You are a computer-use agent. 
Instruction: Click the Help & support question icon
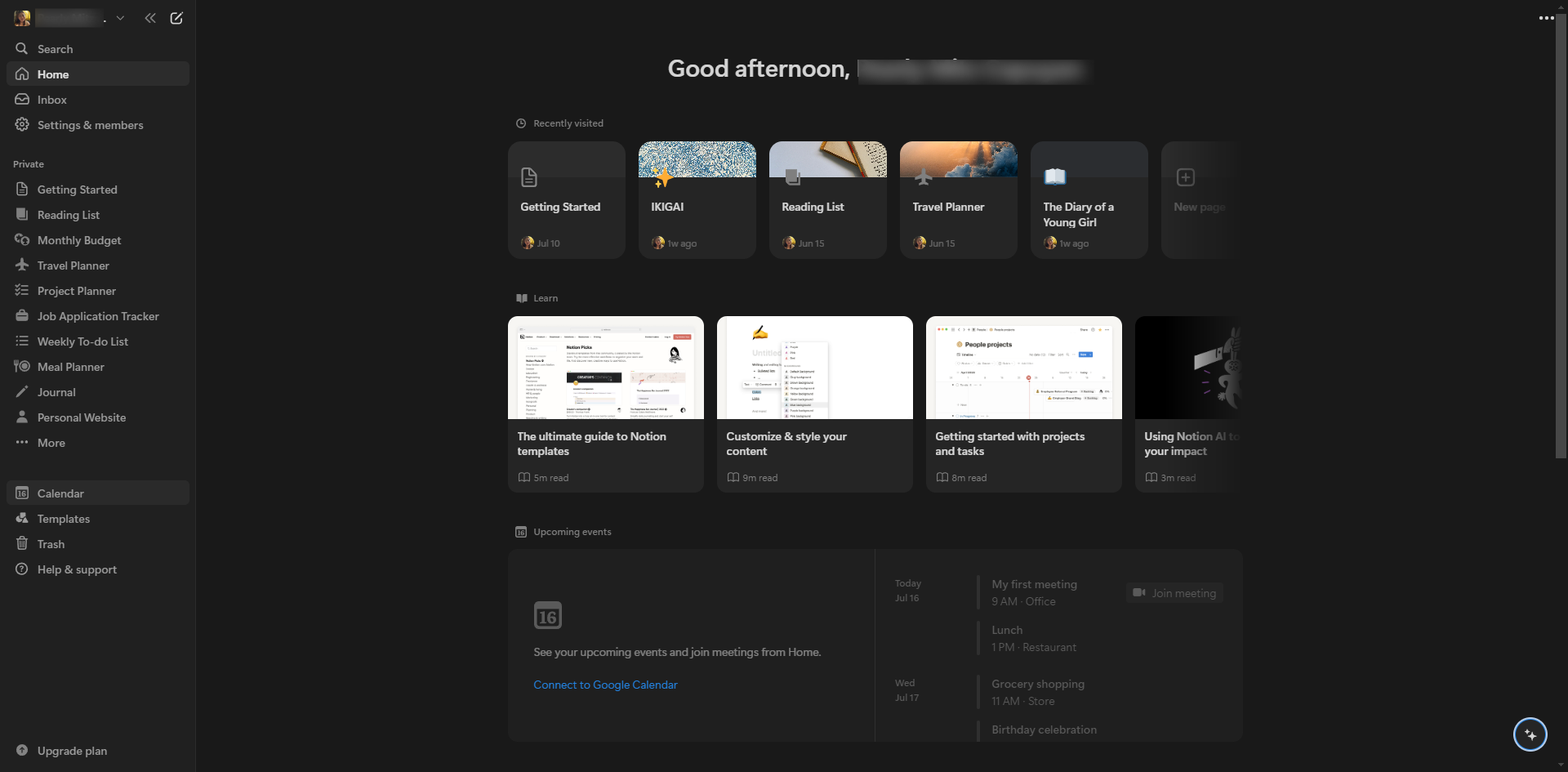pyautogui.click(x=22, y=569)
